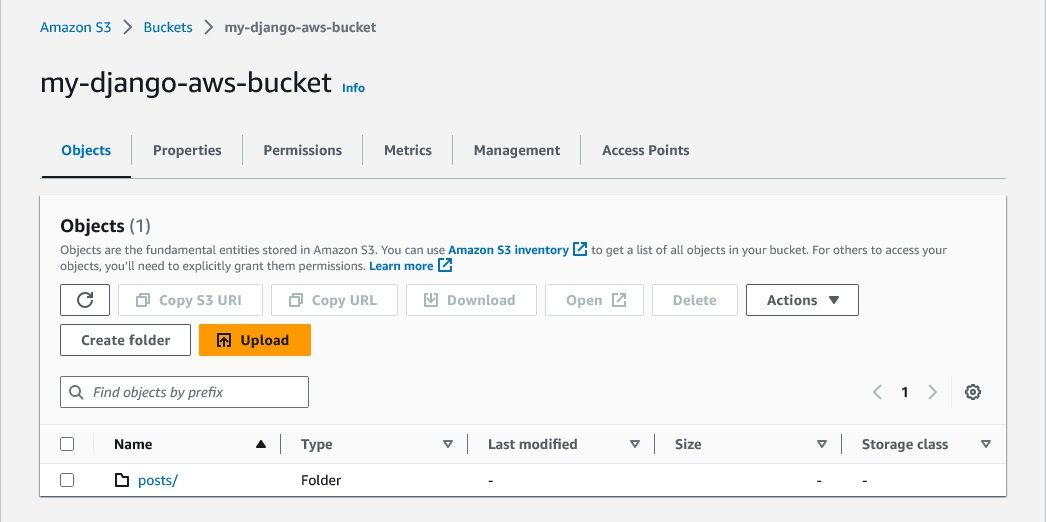The width and height of the screenshot is (1046, 522).
Task: Click the Create folder button
Action: tap(126, 340)
